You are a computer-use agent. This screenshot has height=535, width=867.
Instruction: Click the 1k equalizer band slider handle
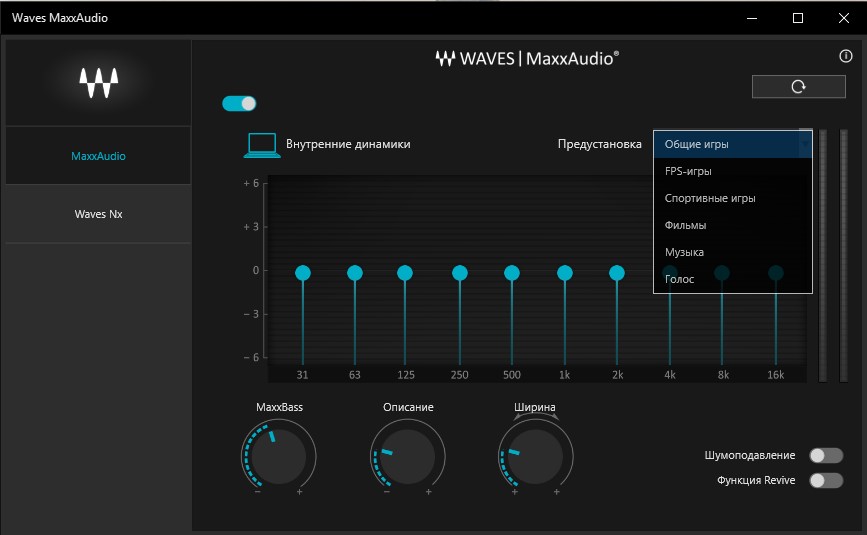point(564,272)
